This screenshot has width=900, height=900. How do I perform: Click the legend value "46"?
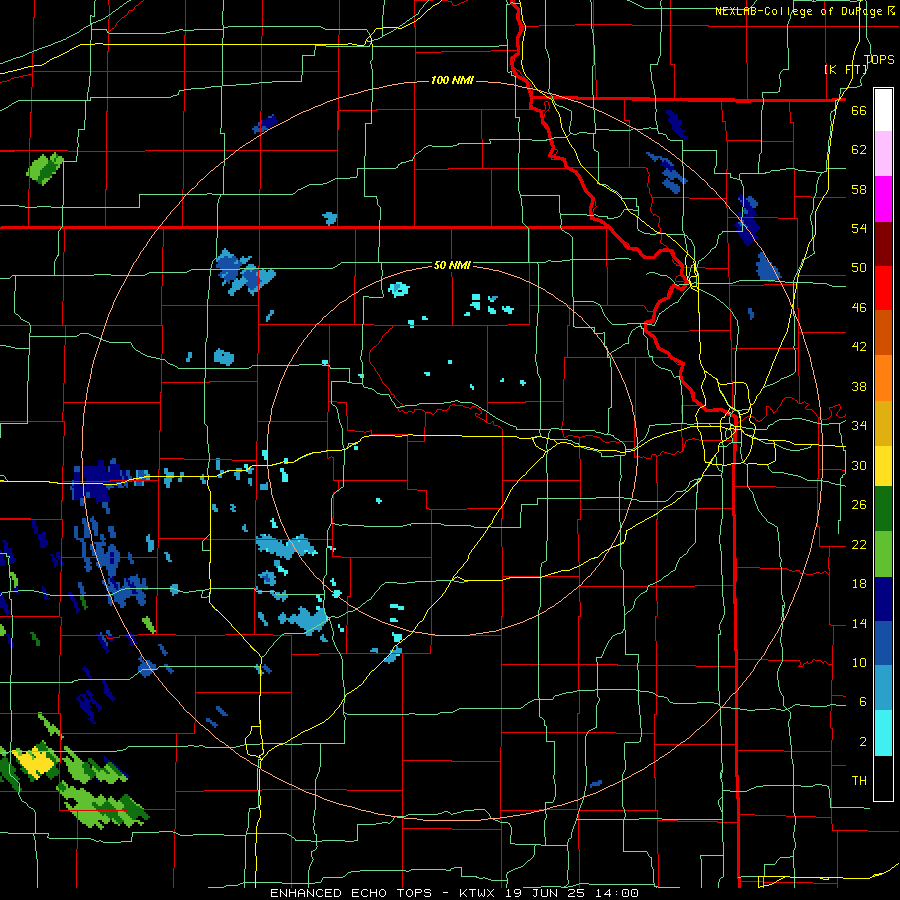[859, 308]
